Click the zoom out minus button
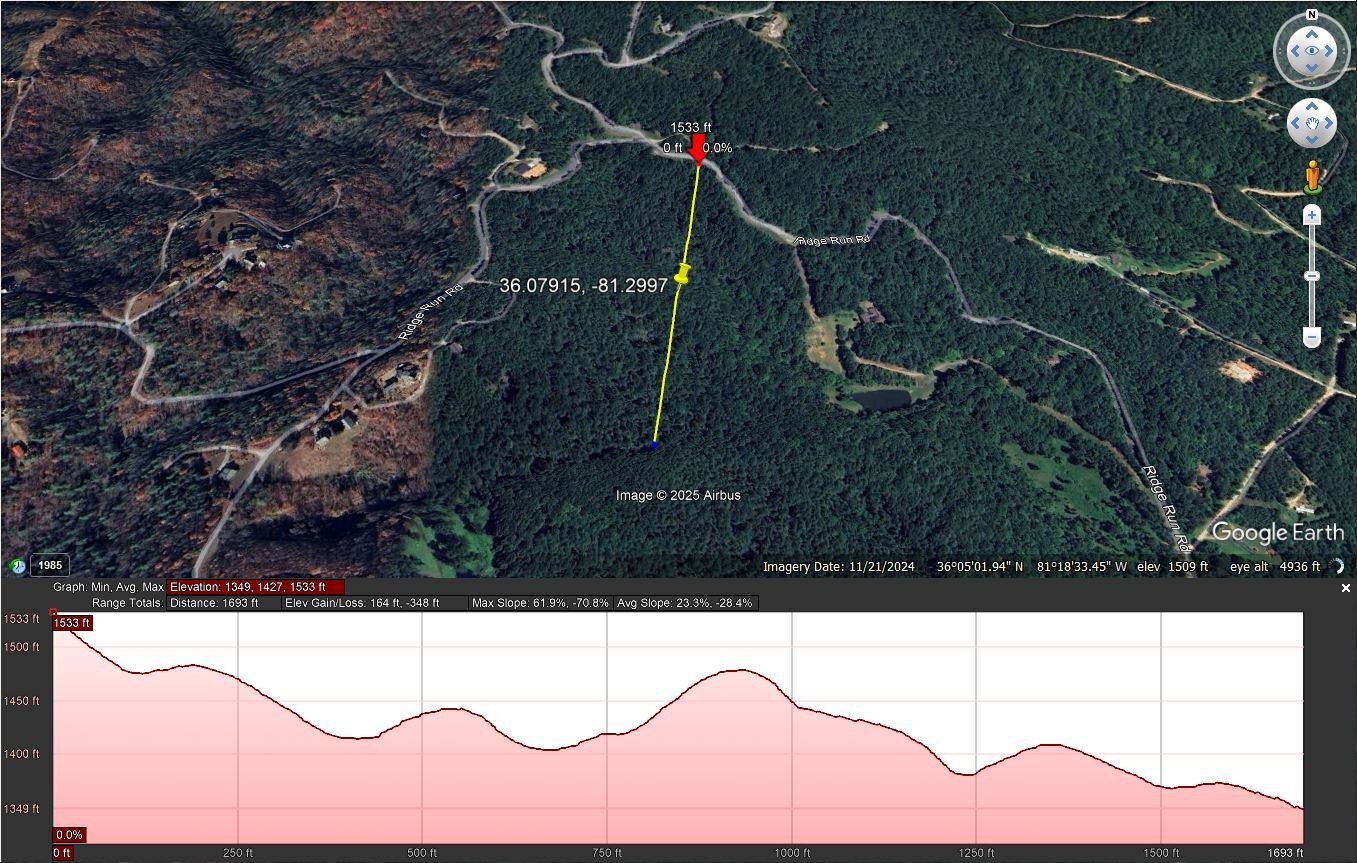This screenshot has width=1357, height=863. [x=1312, y=338]
